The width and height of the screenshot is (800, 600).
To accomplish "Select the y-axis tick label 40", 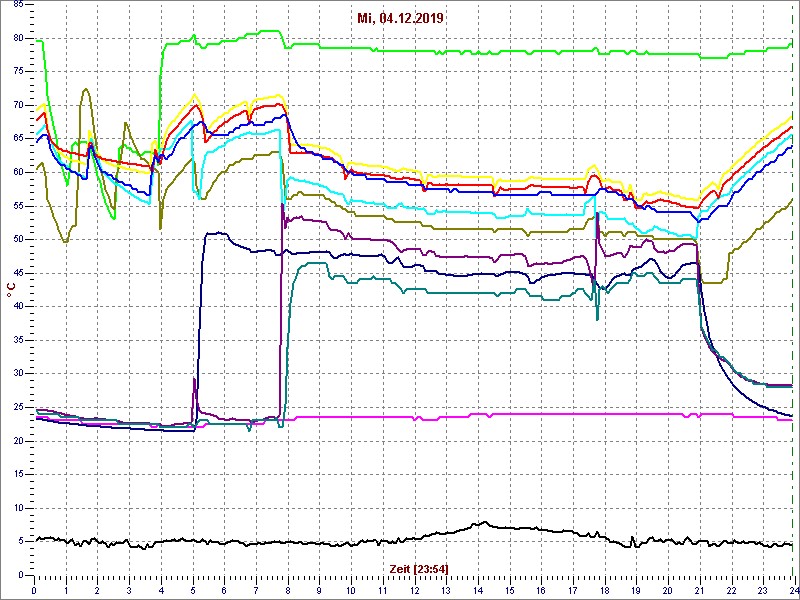I will [x=18, y=307].
